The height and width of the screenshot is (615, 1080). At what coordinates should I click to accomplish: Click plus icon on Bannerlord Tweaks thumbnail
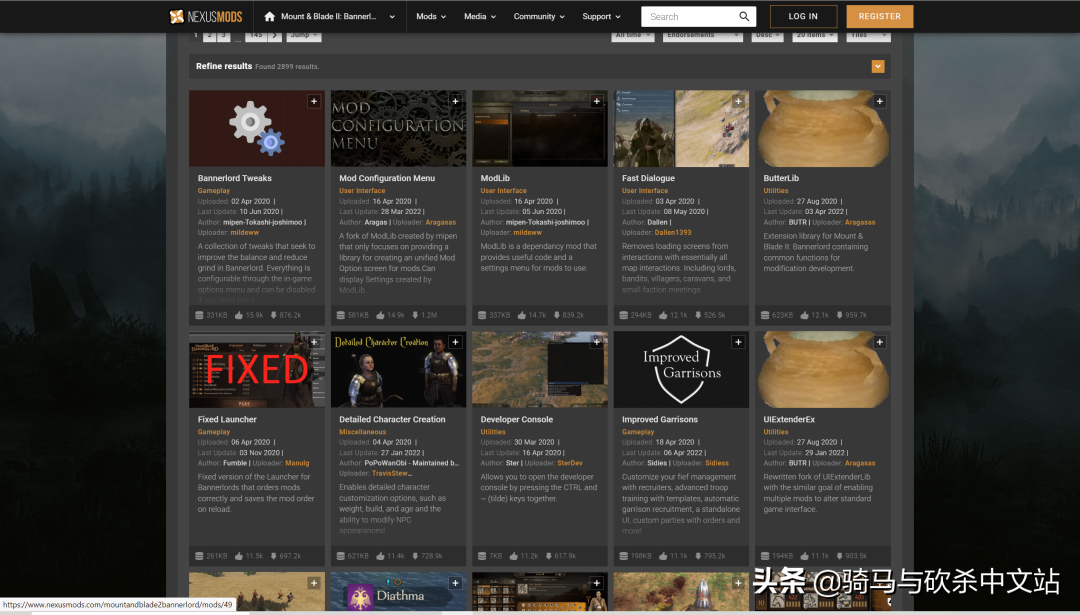click(314, 101)
